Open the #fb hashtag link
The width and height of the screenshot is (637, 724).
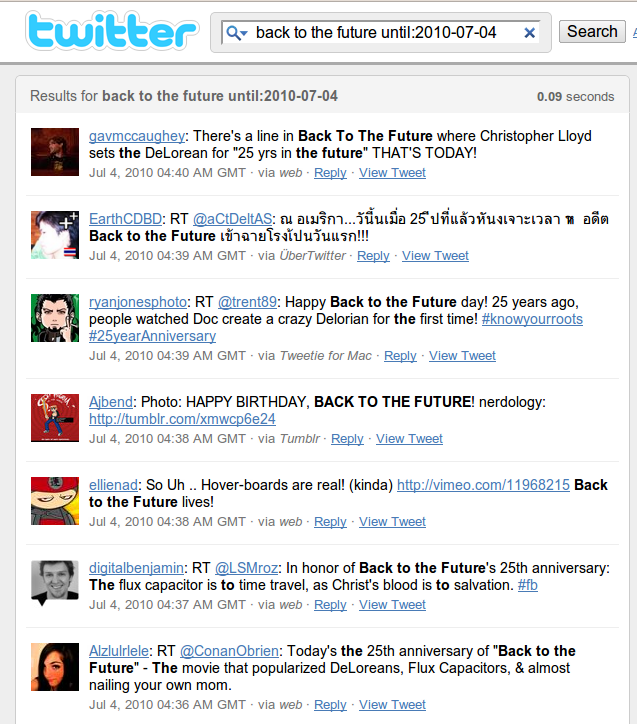[x=528, y=585]
